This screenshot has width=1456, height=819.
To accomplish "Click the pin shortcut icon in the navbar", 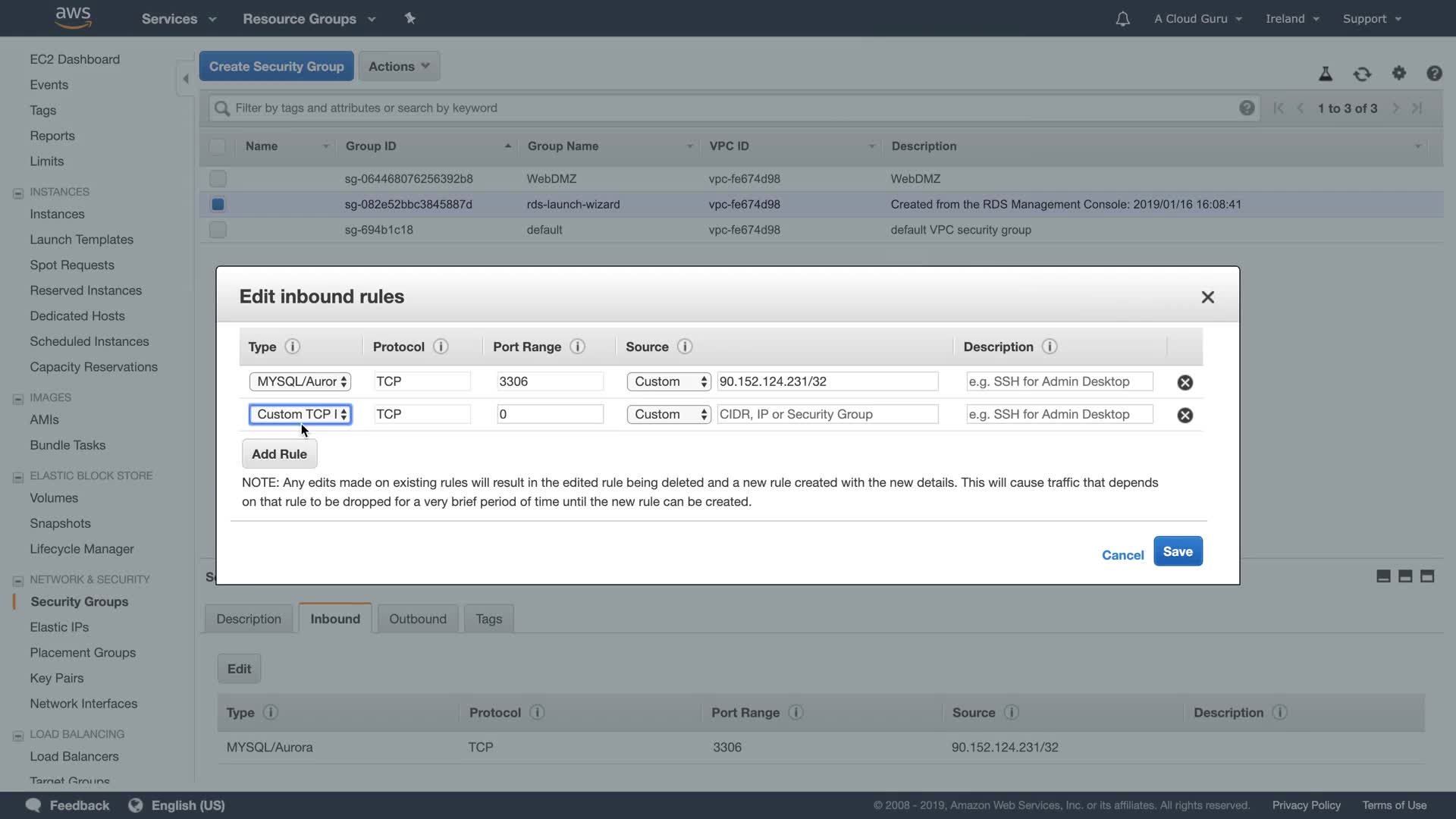I will [410, 18].
